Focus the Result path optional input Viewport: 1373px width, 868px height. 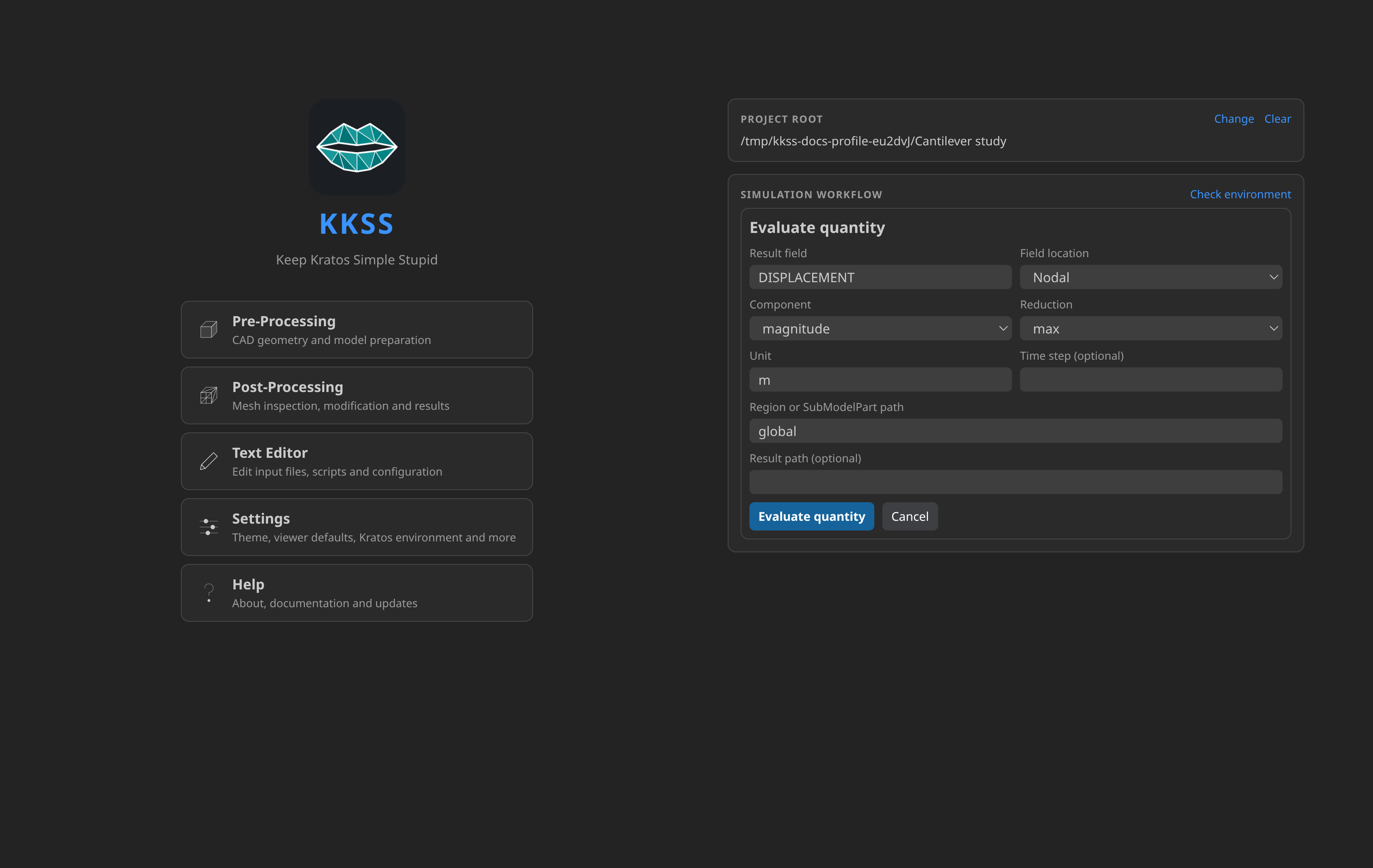tap(1016, 482)
